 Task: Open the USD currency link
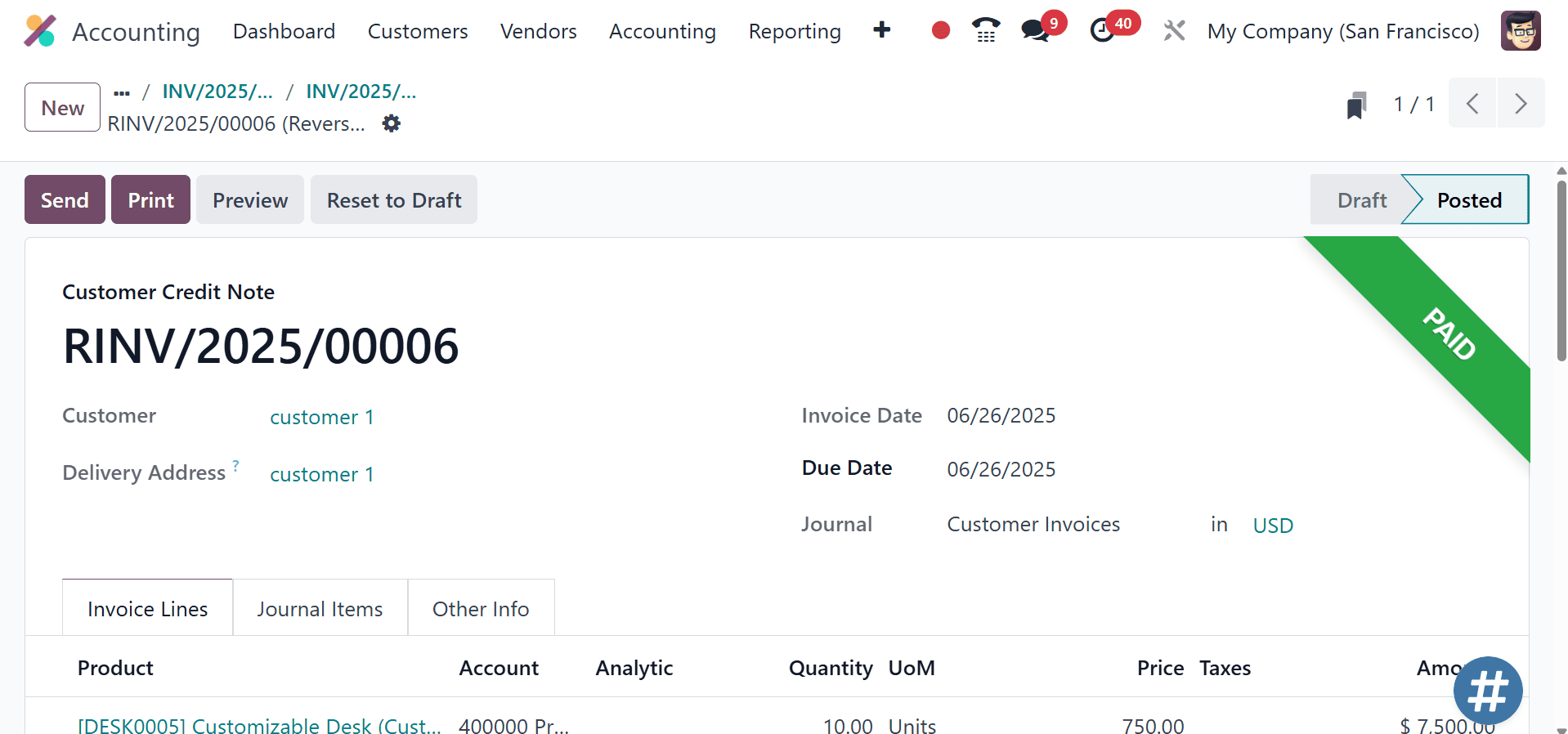click(x=1273, y=526)
